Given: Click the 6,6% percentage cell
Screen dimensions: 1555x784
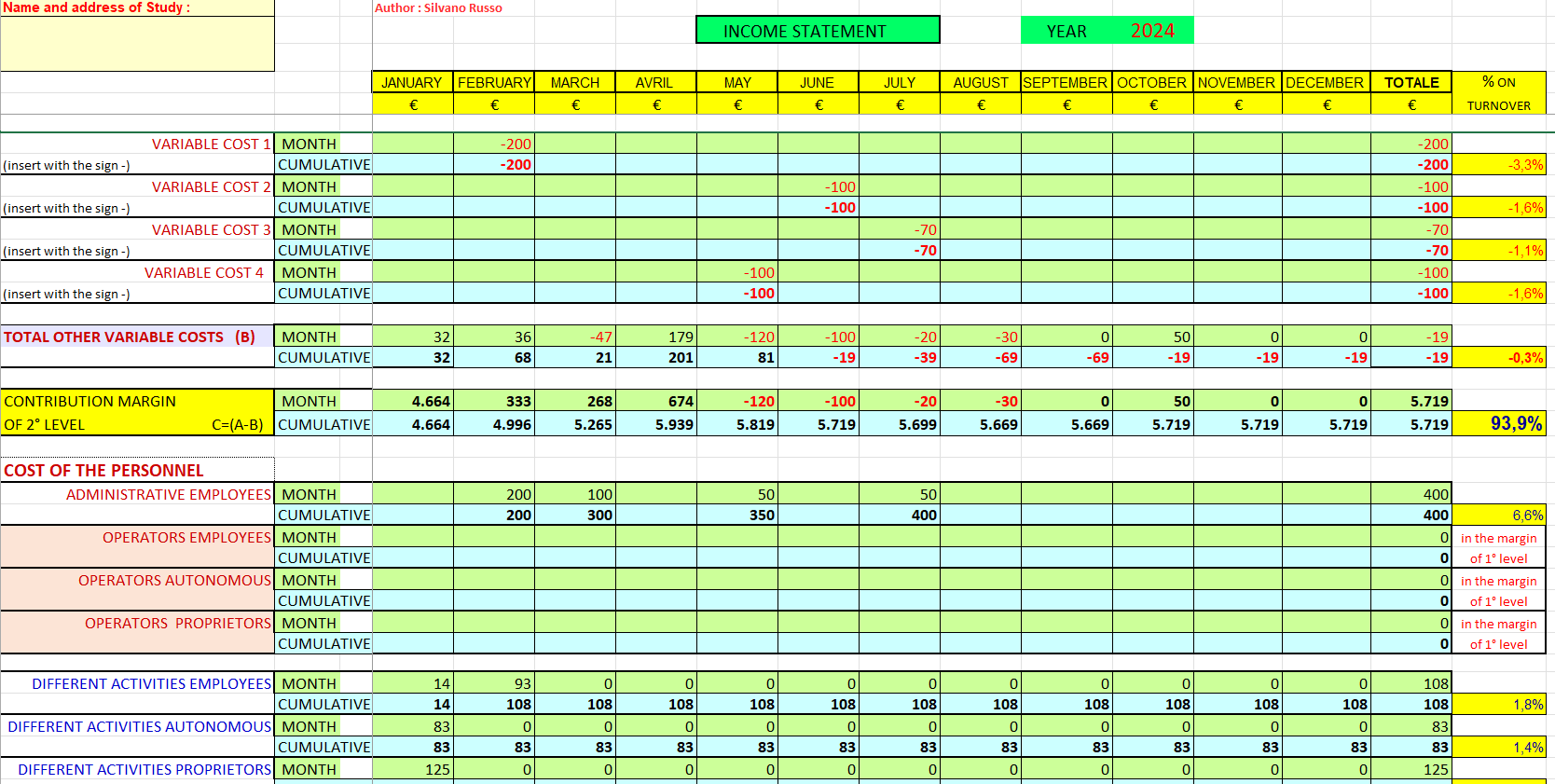Looking at the screenshot, I should coord(1499,515).
